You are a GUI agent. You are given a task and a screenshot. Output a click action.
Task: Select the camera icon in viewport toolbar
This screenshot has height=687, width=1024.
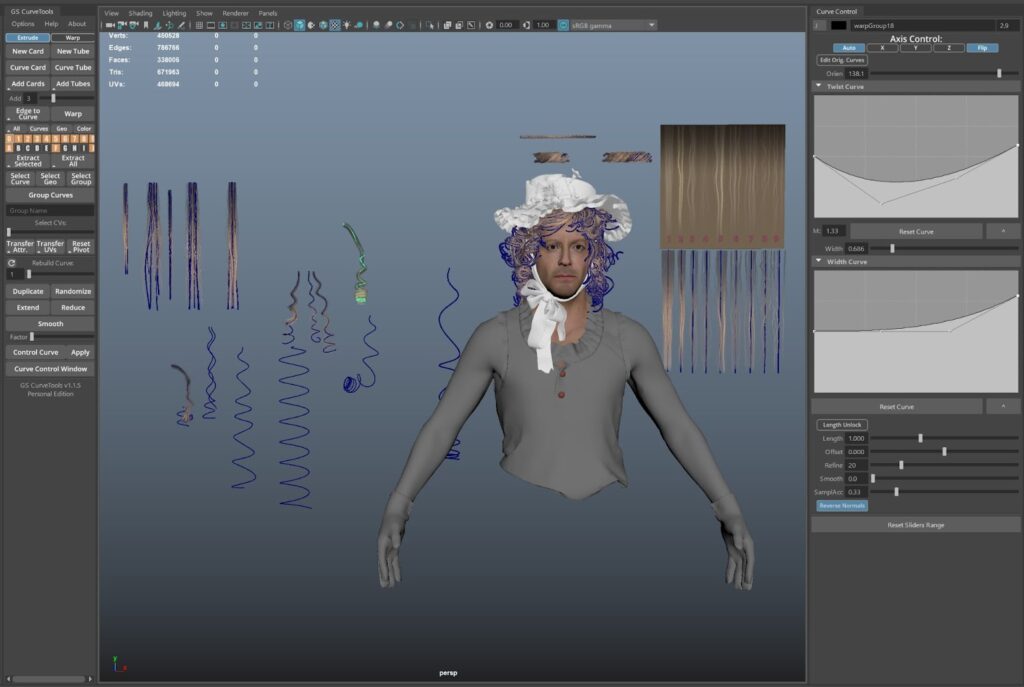point(109,25)
